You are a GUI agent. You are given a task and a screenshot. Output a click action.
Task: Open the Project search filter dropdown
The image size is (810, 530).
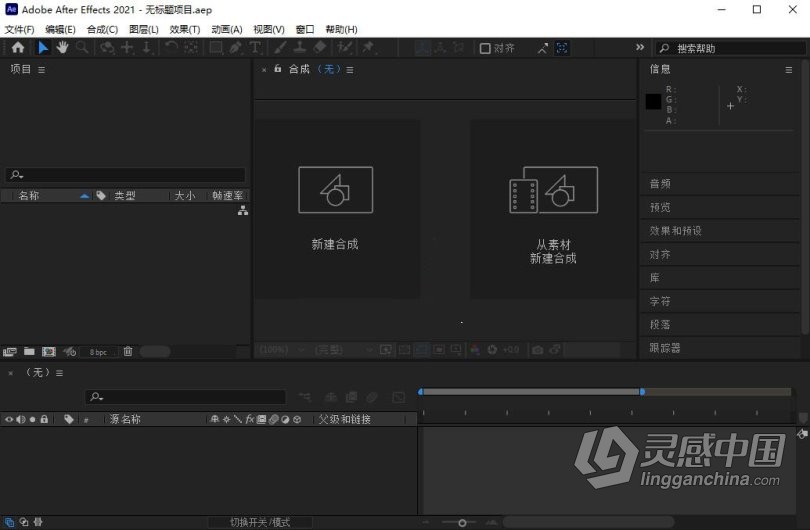pyautogui.click(x=17, y=175)
